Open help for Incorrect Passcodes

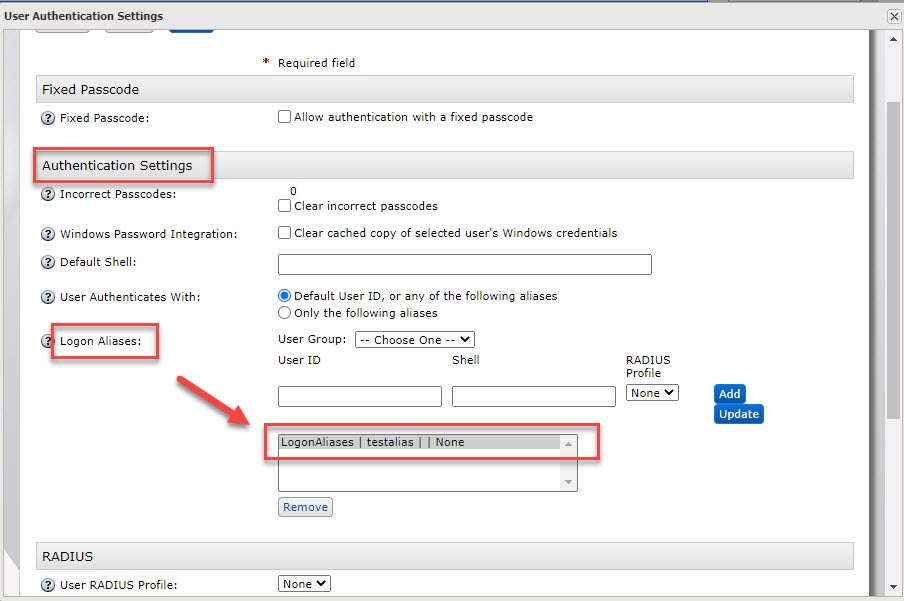point(46,194)
